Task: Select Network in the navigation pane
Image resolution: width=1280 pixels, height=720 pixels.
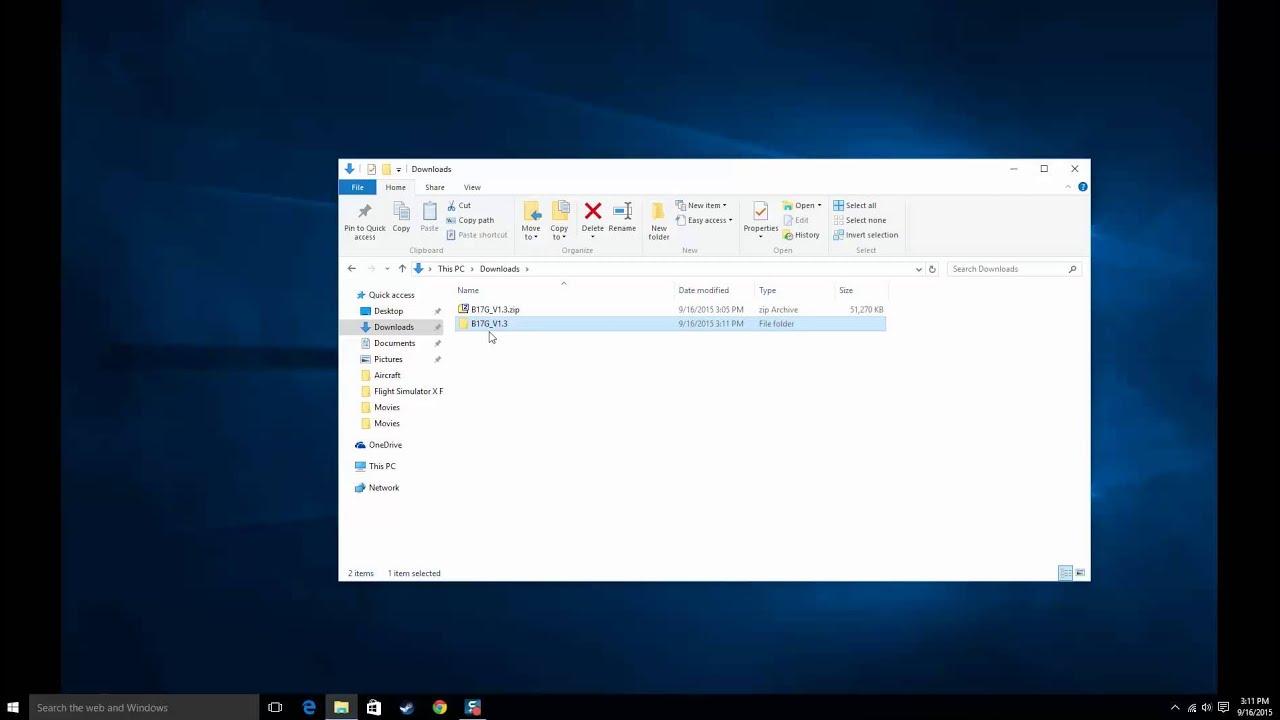Action: (x=384, y=488)
